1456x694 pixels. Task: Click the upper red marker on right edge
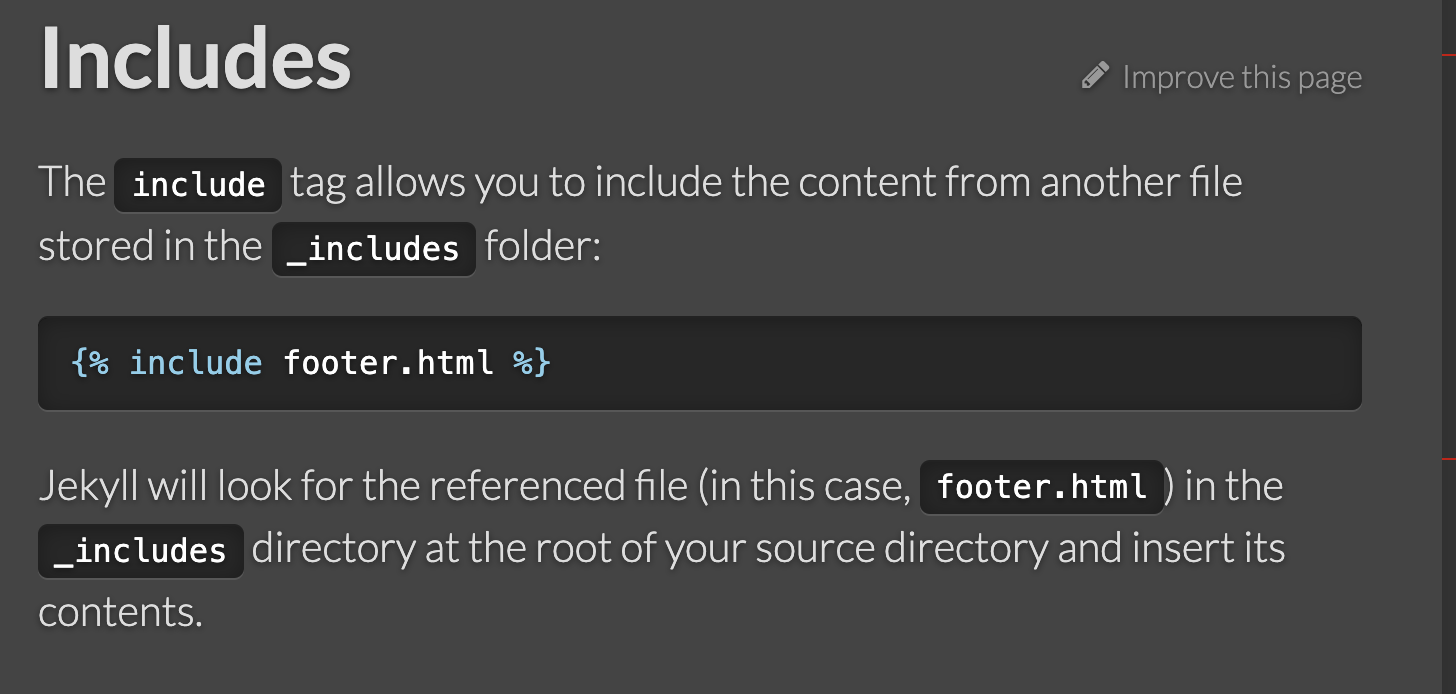coord(1448,53)
